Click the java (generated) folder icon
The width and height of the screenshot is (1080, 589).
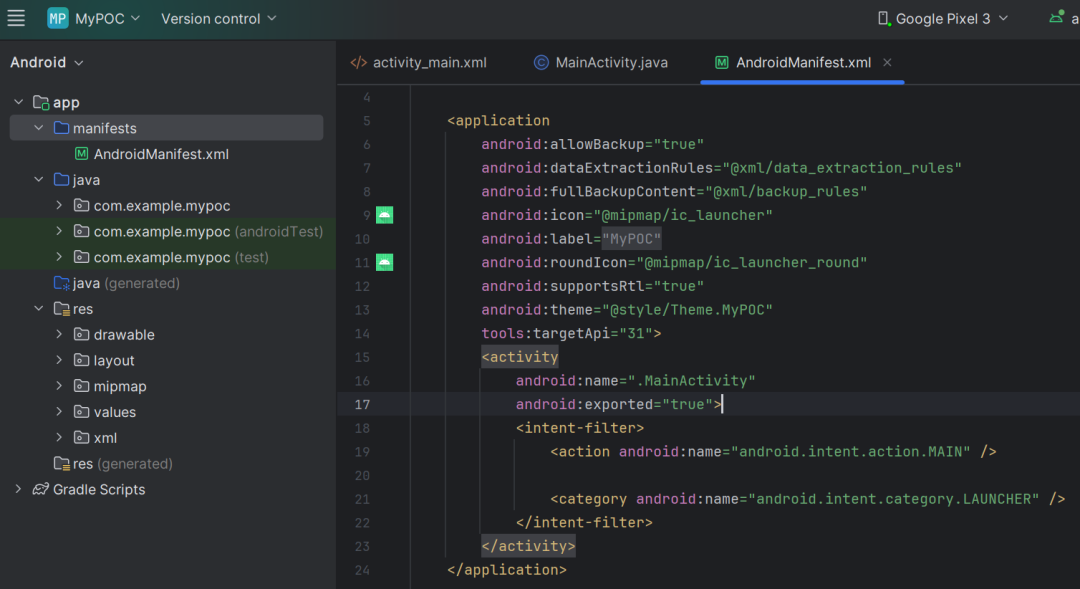62,283
